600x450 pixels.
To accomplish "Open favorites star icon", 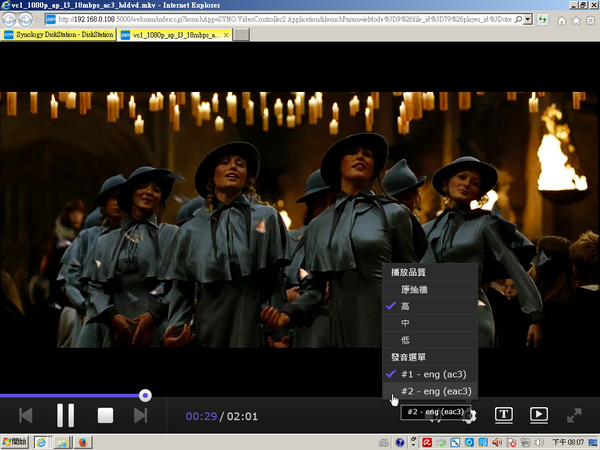I will click(576, 20).
